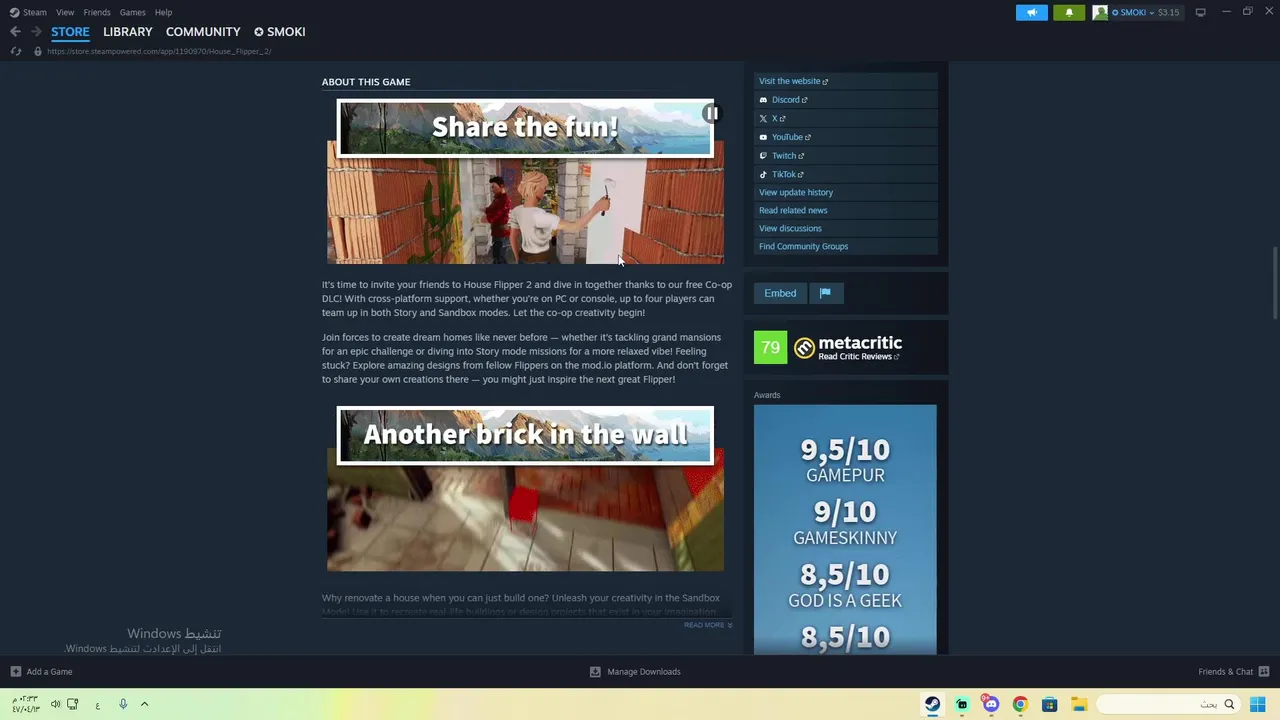Open Discord from the Windows taskbar
The height and width of the screenshot is (720, 1280).
pos(990,704)
